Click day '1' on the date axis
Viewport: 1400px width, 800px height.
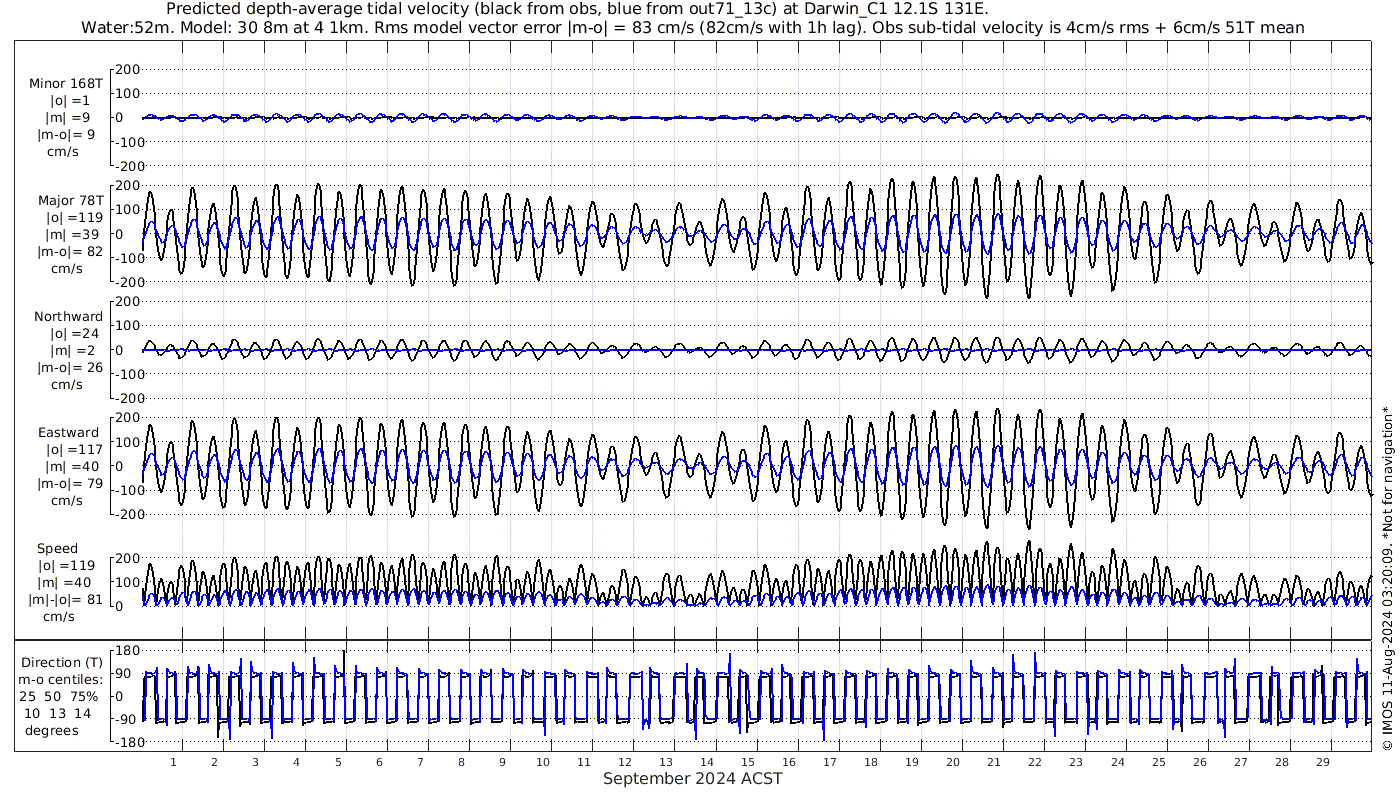click(x=173, y=762)
